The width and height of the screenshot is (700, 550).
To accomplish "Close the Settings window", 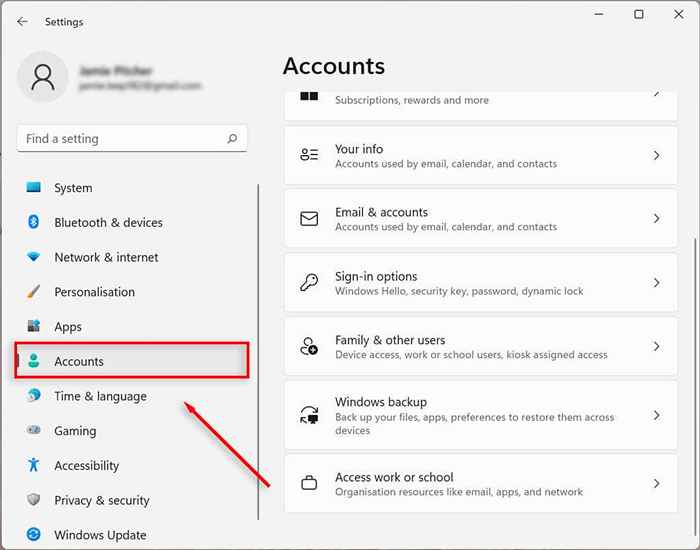I will tap(679, 14).
